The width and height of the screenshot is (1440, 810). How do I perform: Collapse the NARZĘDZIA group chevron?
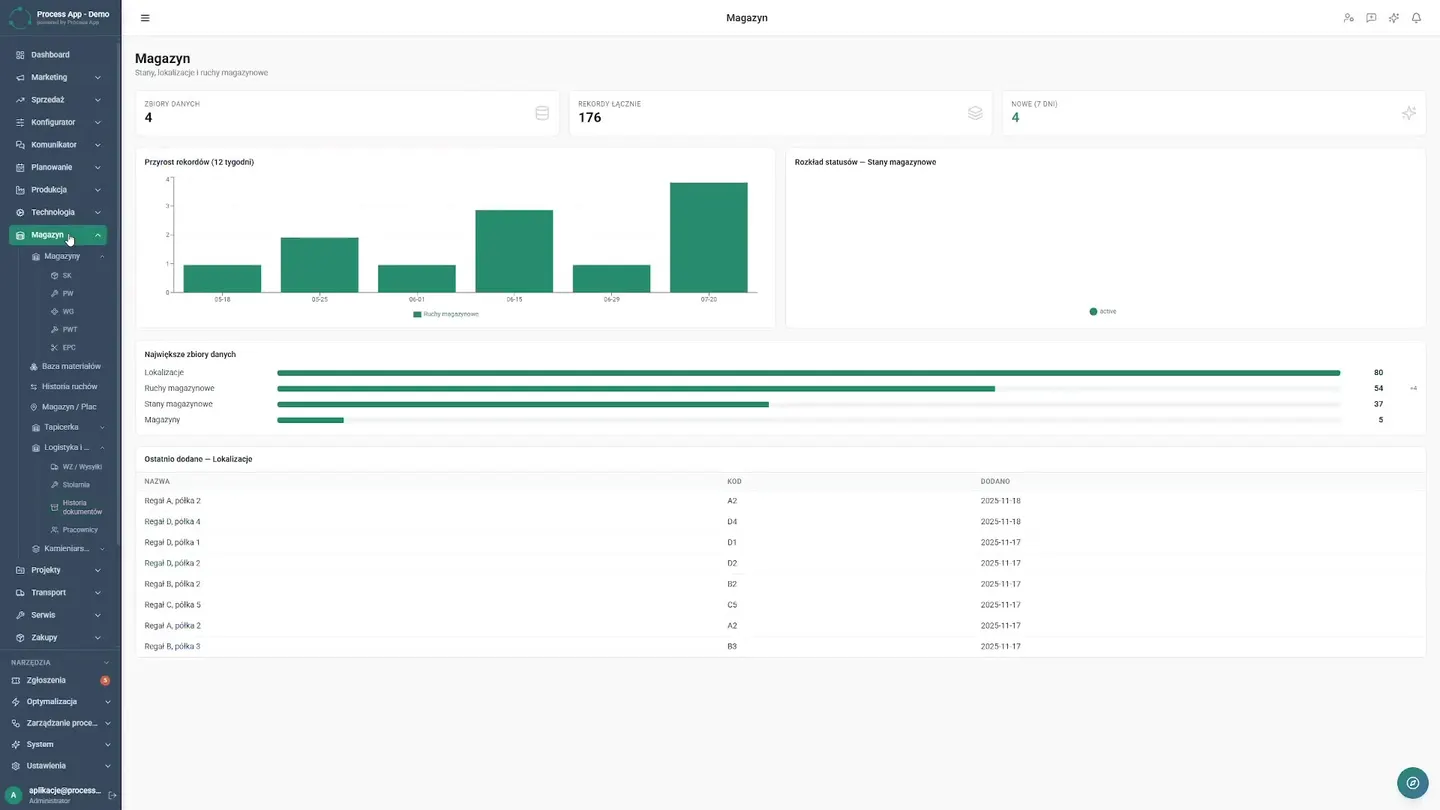[x=107, y=662]
